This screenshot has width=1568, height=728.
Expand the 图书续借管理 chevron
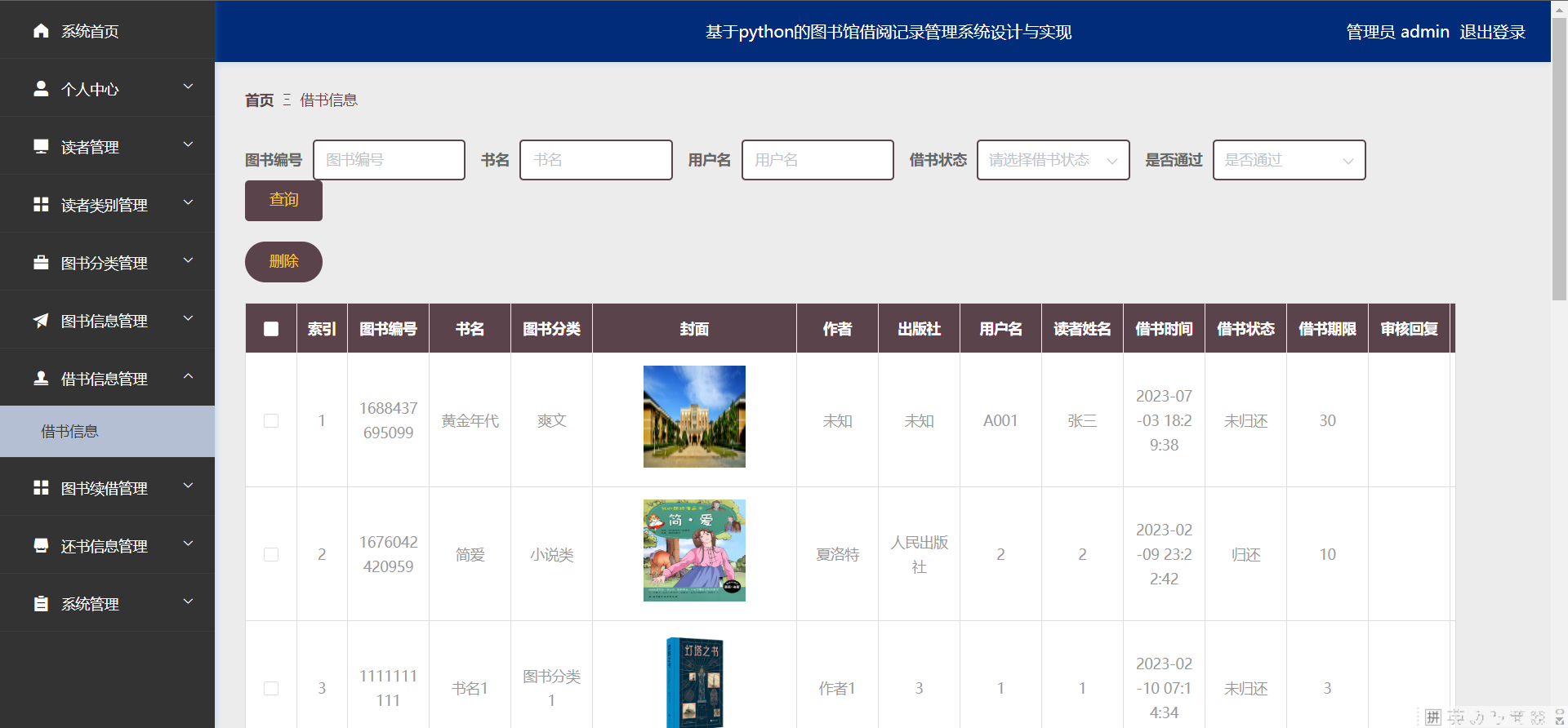coord(188,486)
